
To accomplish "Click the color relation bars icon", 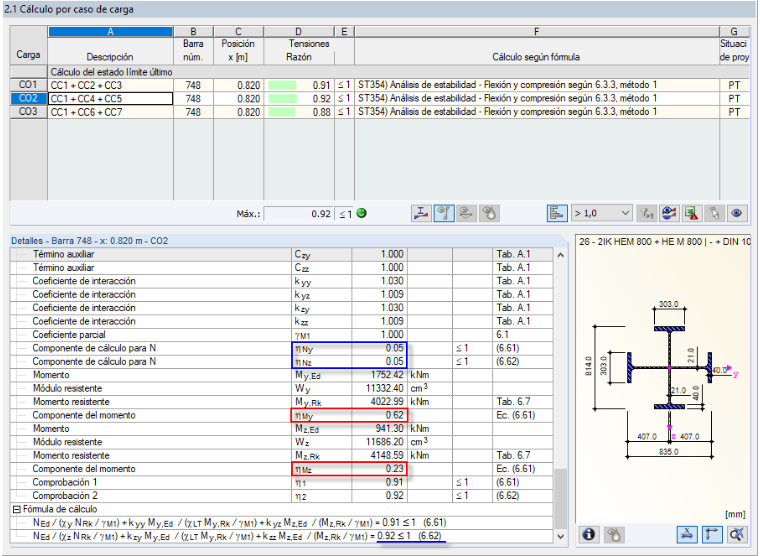I will (557, 213).
